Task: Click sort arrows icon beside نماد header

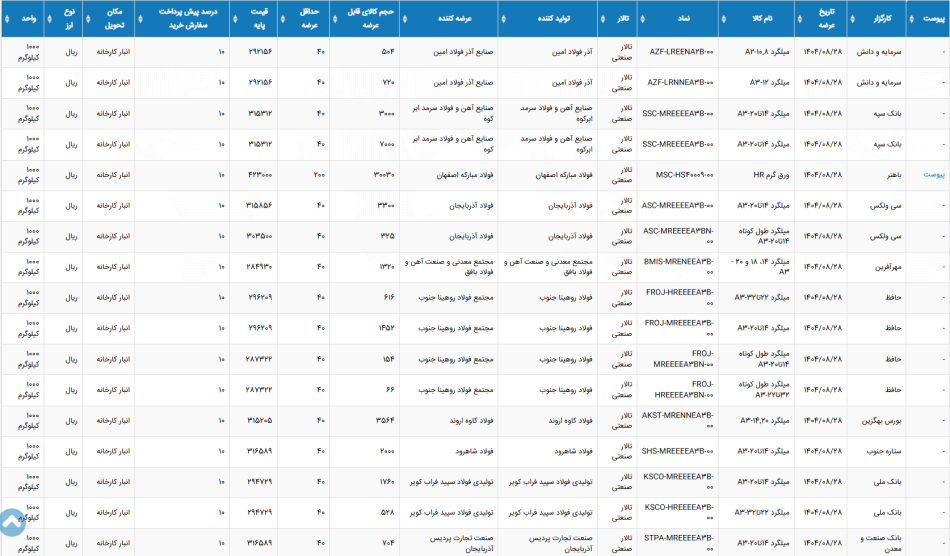Action: 642,19
